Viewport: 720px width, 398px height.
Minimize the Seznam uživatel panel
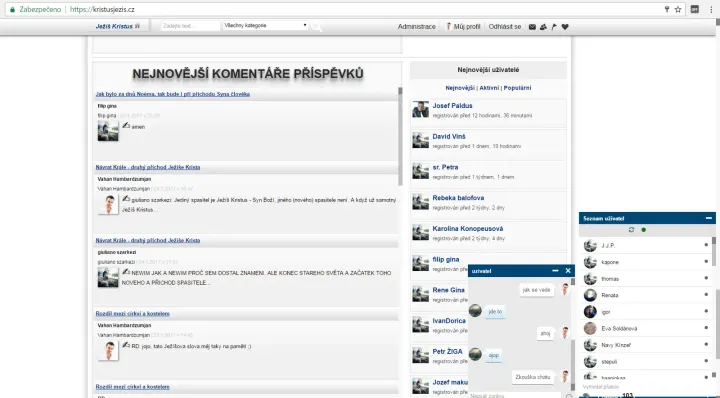click(x=709, y=219)
